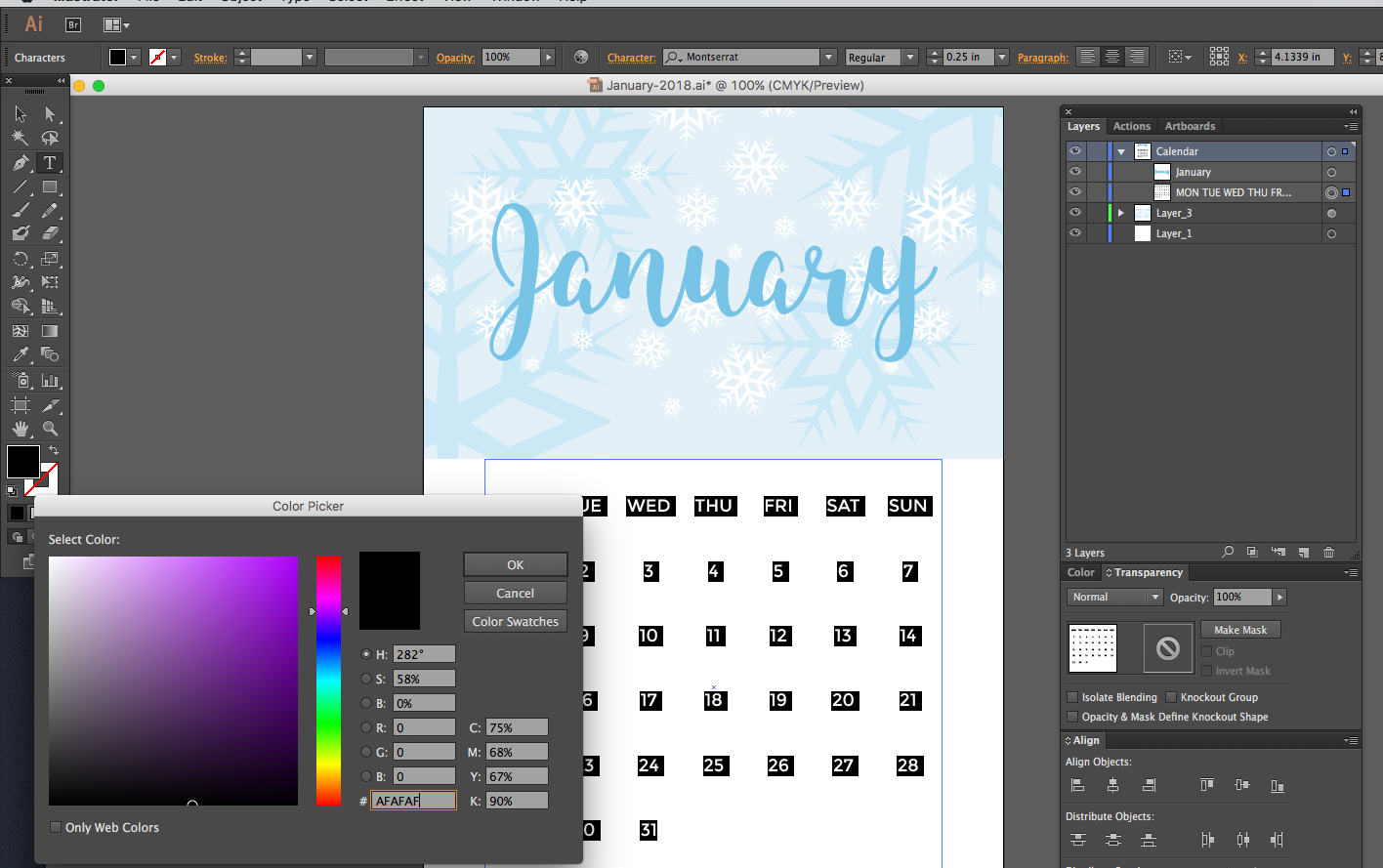The width and height of the screenshot is (1383, 868).
Task: Select the Zoom tool
Action: (50, 427)
